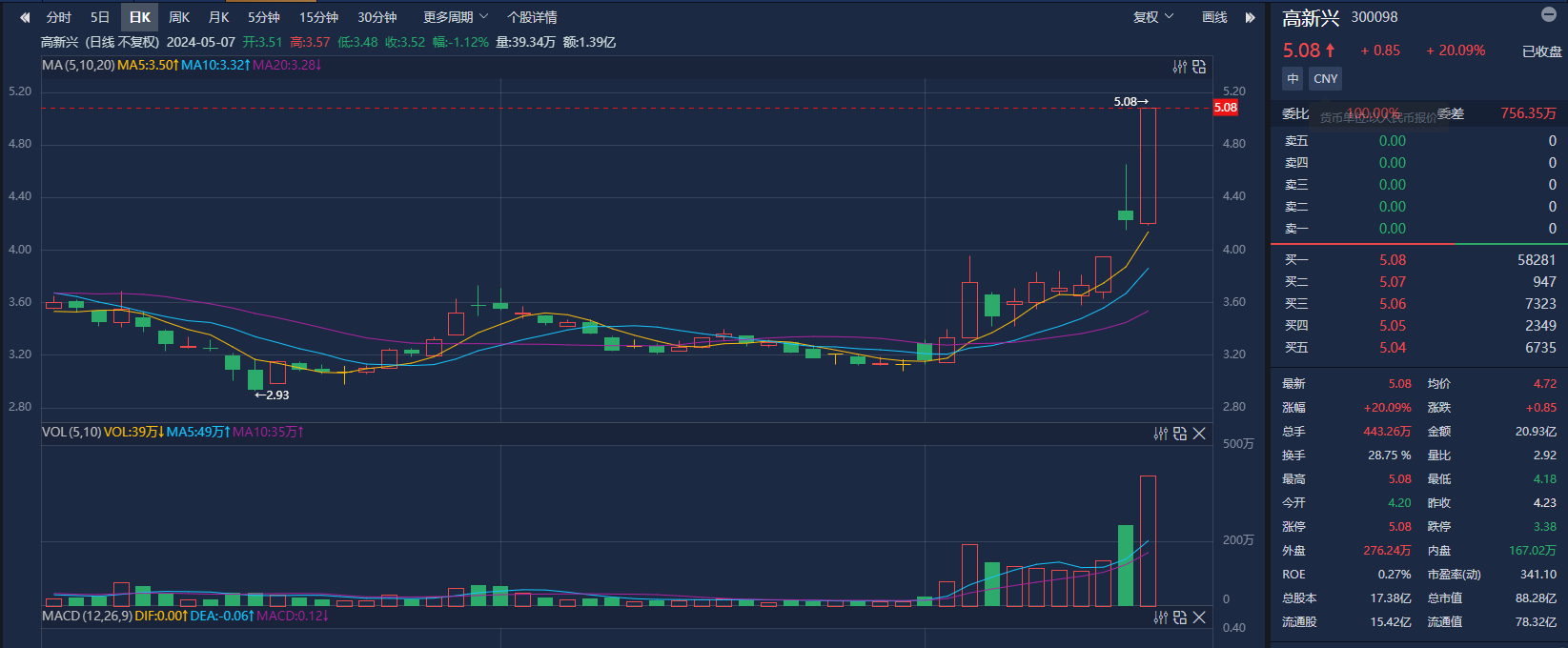Select the last red limit-up candlestick
Image resolution: width=1568 pixels, height=648 pixels.
(1149, 166)
